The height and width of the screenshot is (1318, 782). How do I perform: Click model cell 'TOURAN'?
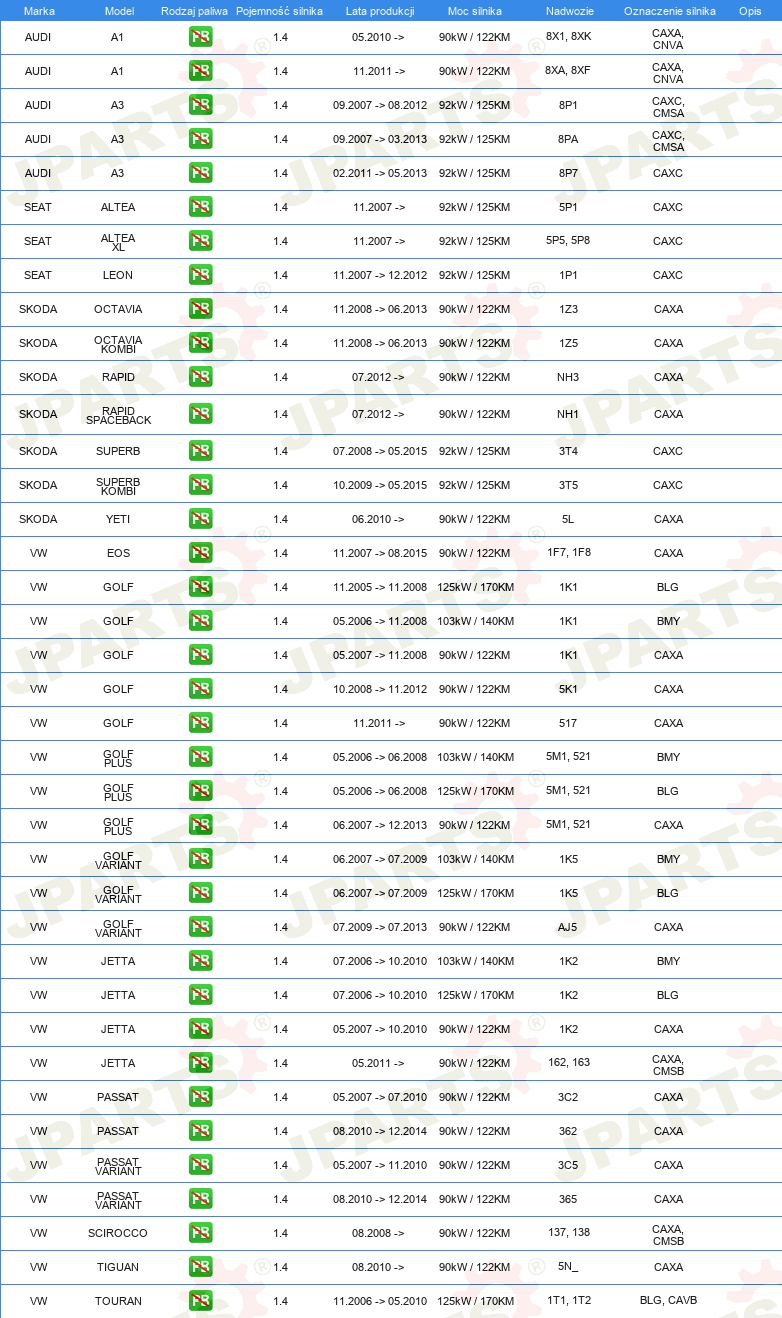coord(118,1301)
